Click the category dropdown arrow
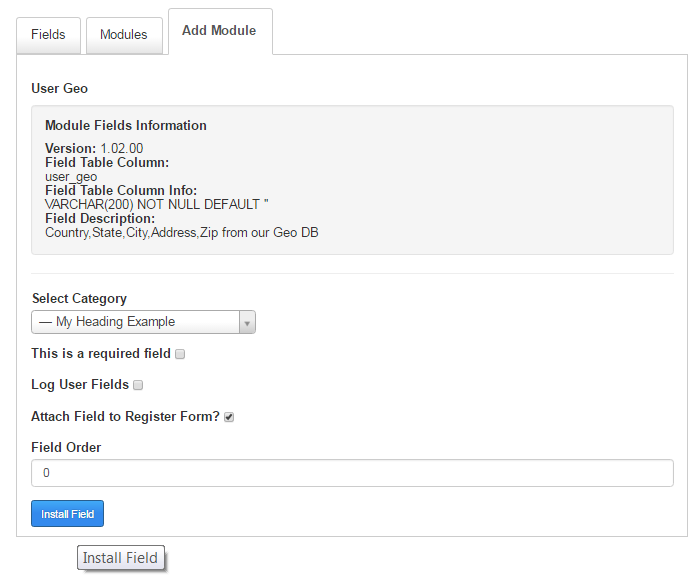Image resolution: width=697 pixels, height=575 pixels. pyautogui.click(x=247, y=322)
